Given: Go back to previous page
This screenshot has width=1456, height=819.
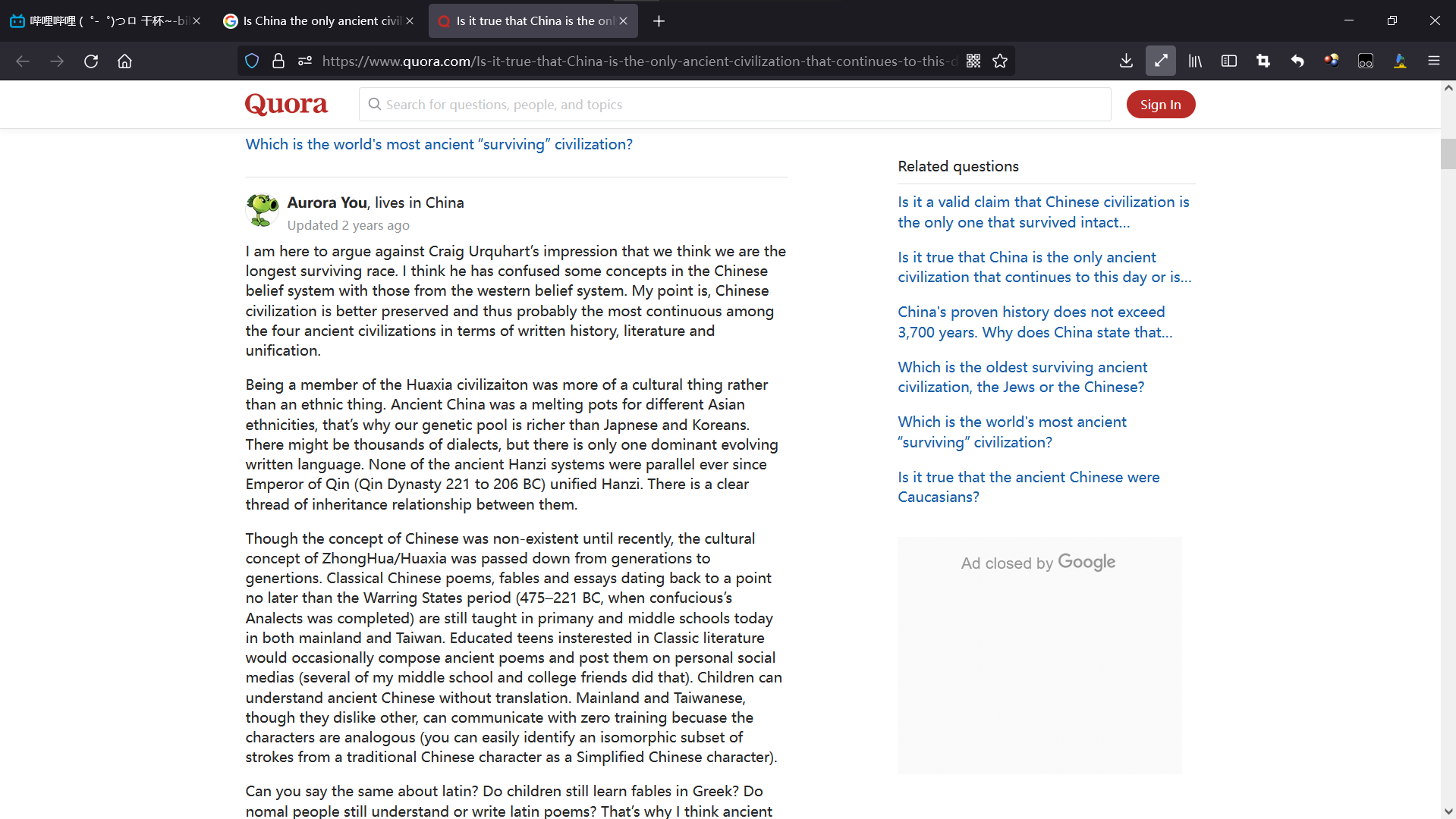Looking at the screenshot, I should tap(23, 61).
